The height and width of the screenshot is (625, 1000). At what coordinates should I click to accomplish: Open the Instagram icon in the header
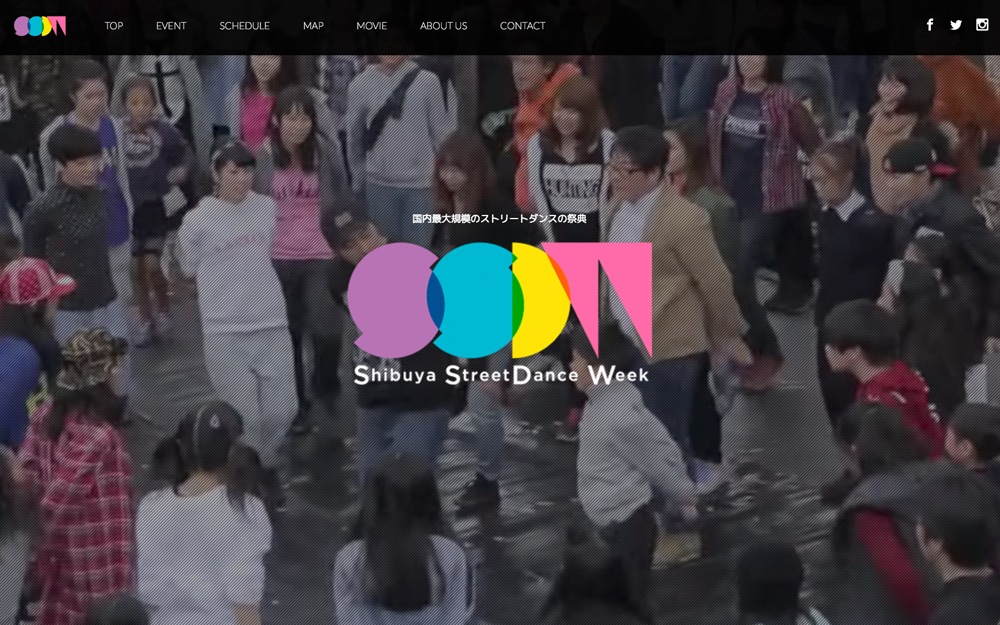pos(982,25)
